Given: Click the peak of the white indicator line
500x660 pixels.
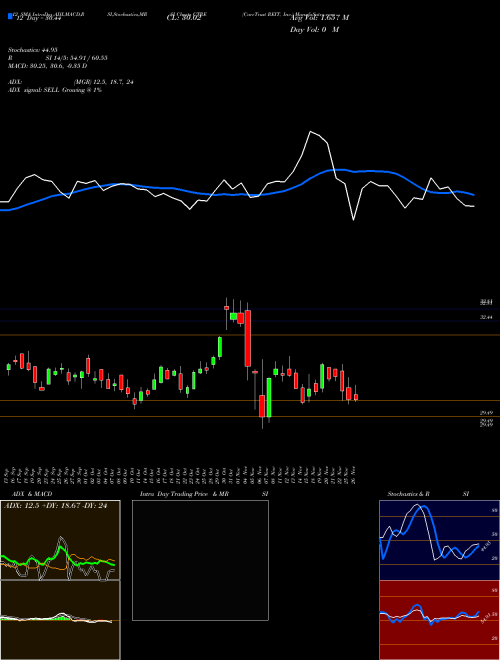Looking at the screenshot, I should point(311,132).
